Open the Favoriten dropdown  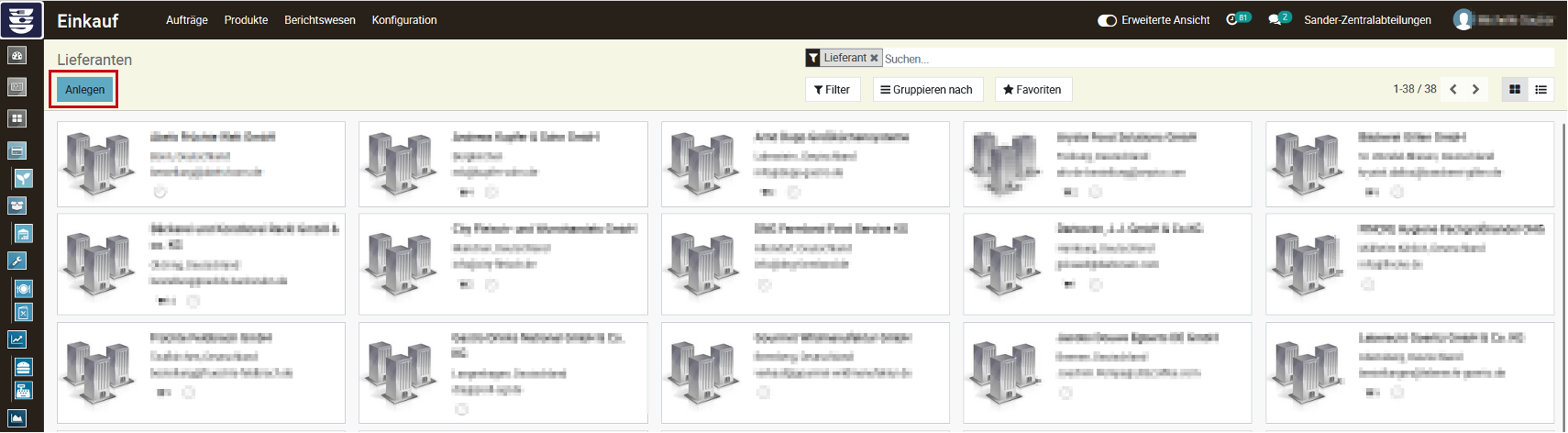(x=1032, y=89)
